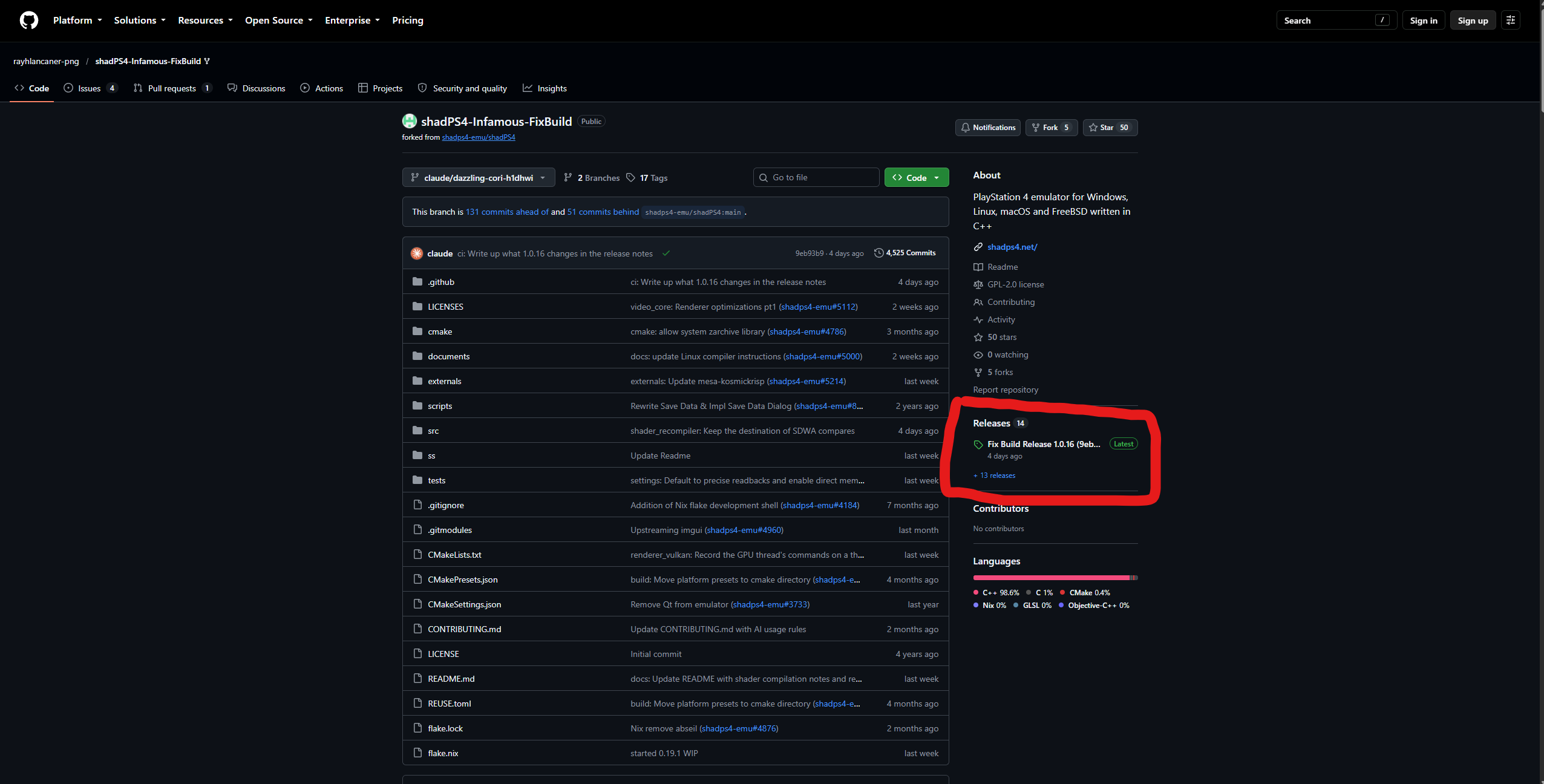Open the Actions tab
The height and width of the screenshot is (784, 1544).
(322, 88)
